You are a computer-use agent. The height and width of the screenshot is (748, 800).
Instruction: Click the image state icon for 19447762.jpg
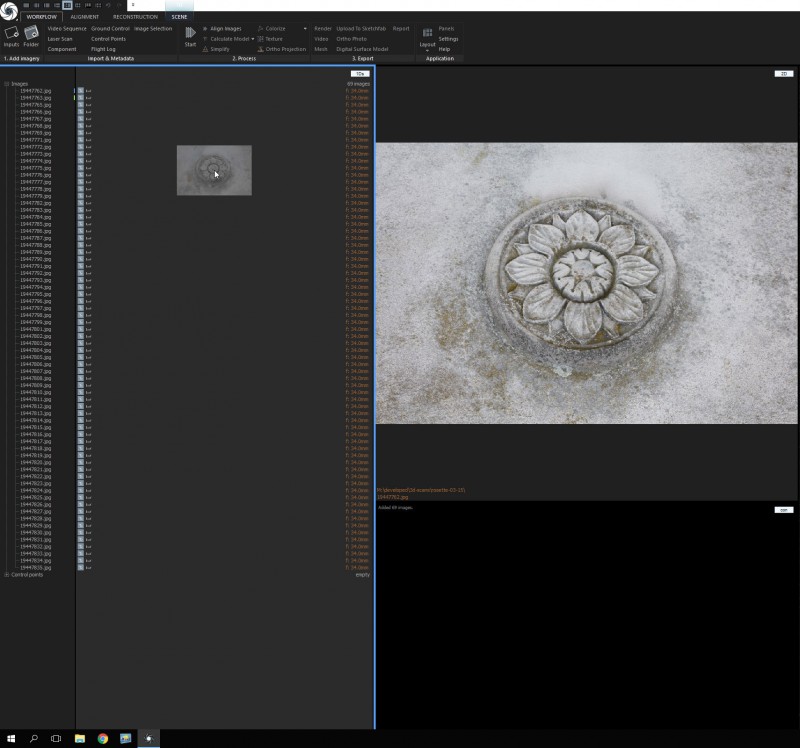click(x=81, y=91)
